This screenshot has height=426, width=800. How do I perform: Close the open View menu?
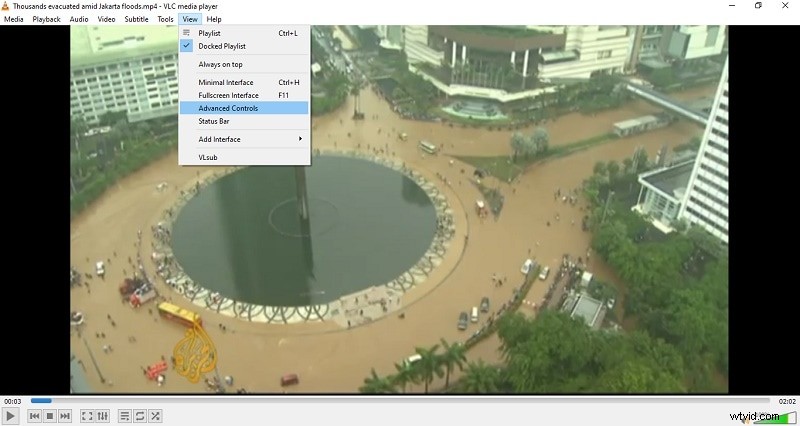(x=190, y=19)
